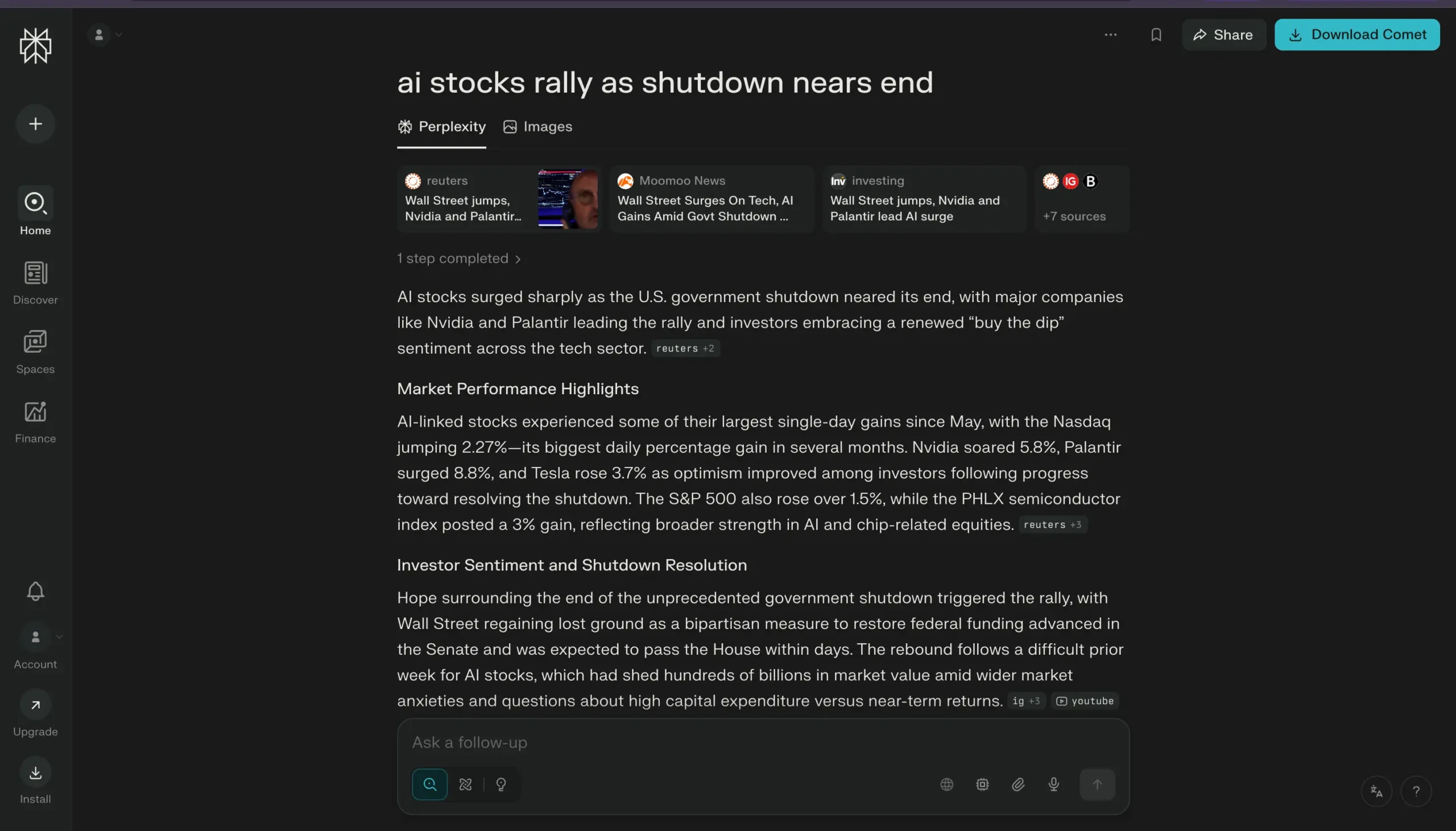Share this thread
Screen dimensions: 1456x831
click(1223, 35)
